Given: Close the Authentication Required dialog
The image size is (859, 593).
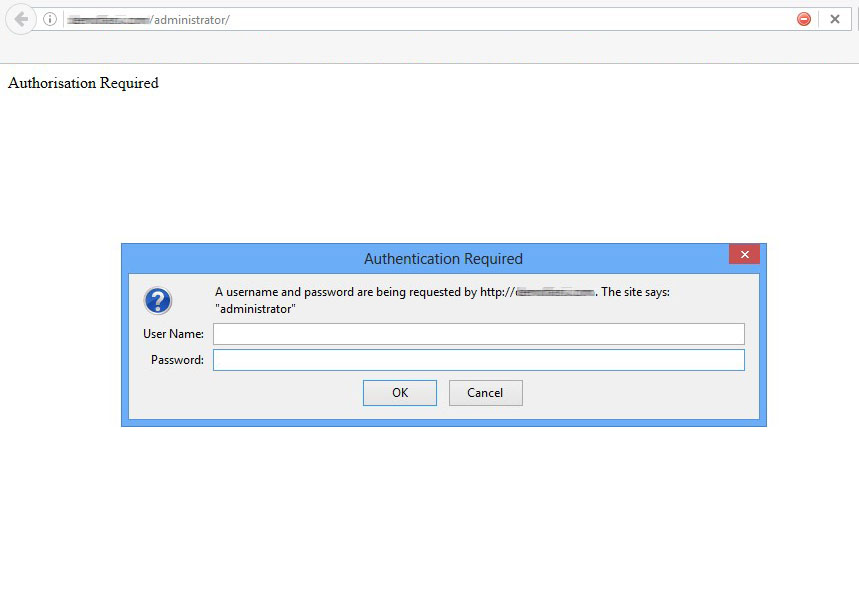Looking at the screenshot, I should 744,255.
